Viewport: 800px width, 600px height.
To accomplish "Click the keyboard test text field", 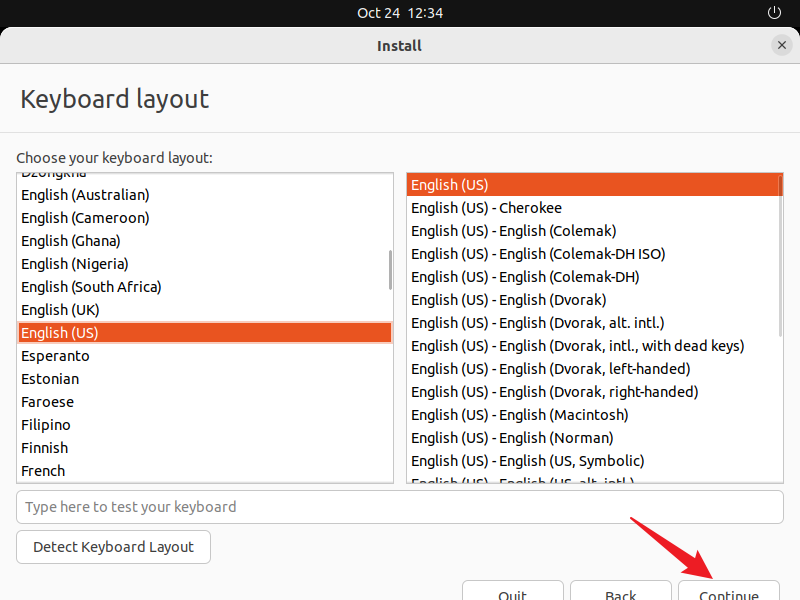I will point(400,507).
